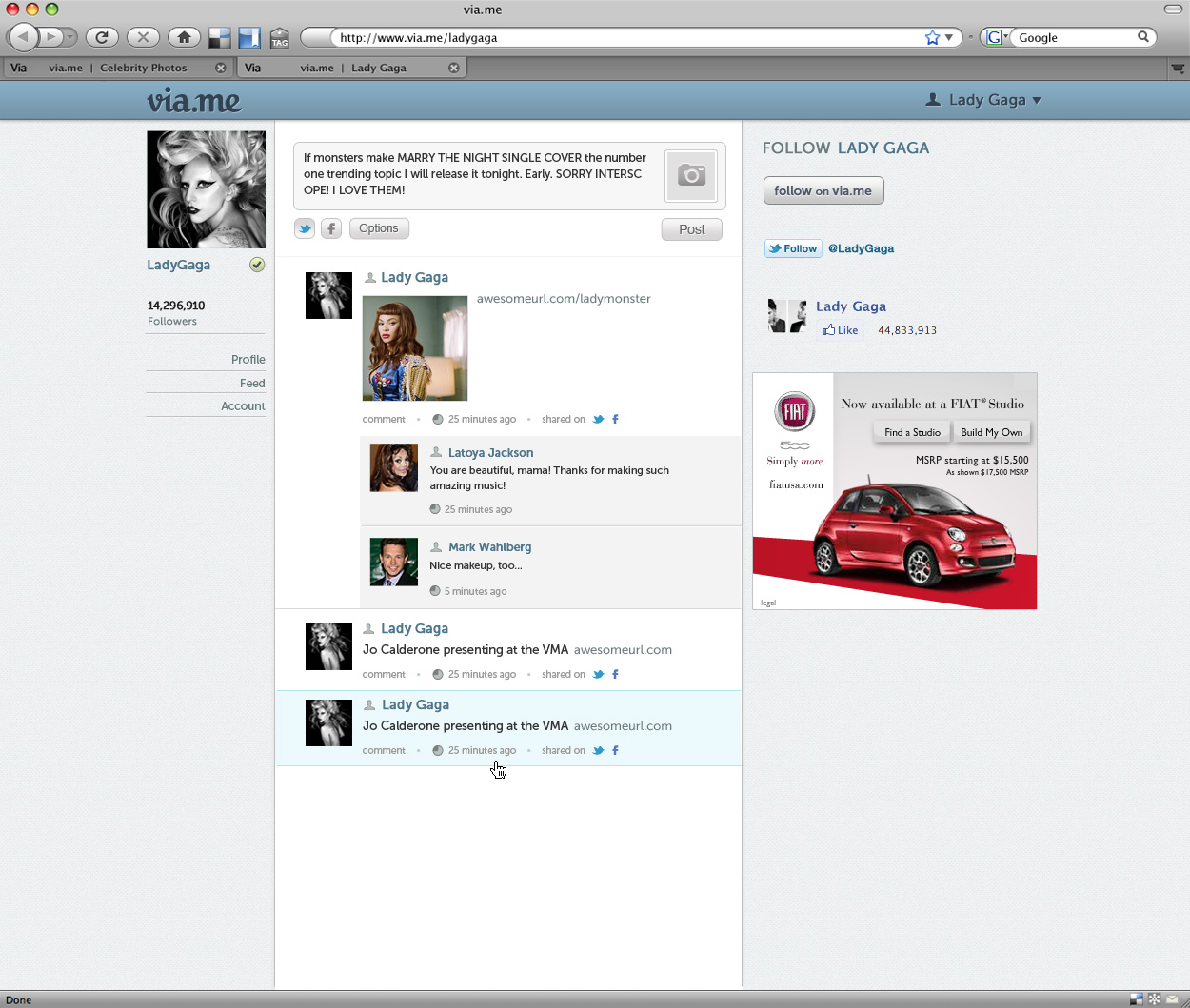Toggle Facebook sharing in the compose box

[x=331, y=228]
